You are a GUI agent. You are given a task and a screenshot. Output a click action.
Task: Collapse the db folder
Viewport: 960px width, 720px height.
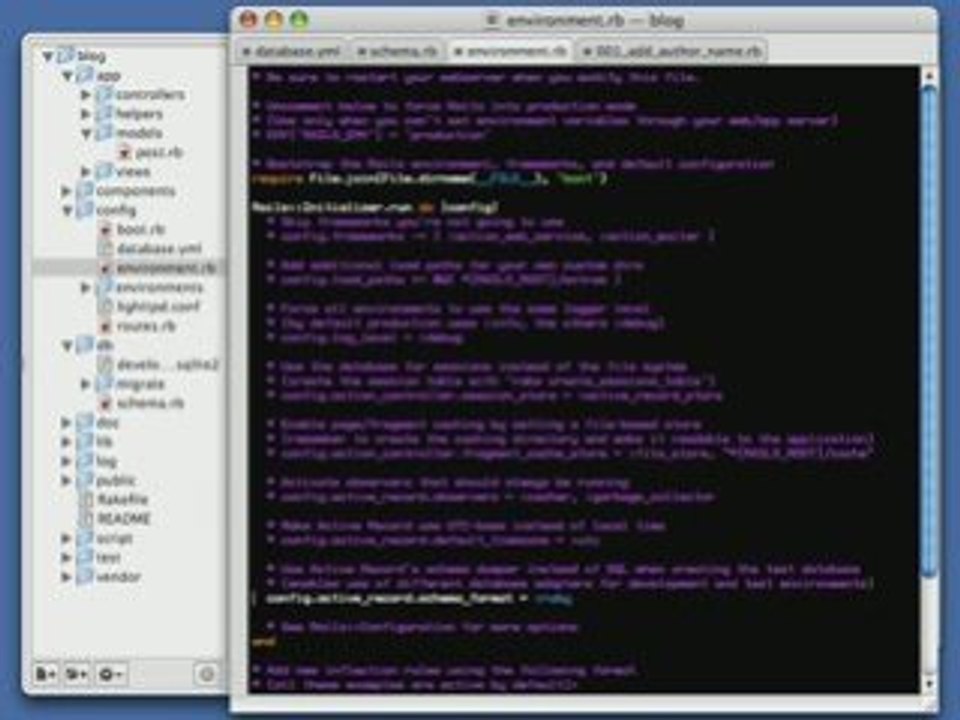[67, 346]
